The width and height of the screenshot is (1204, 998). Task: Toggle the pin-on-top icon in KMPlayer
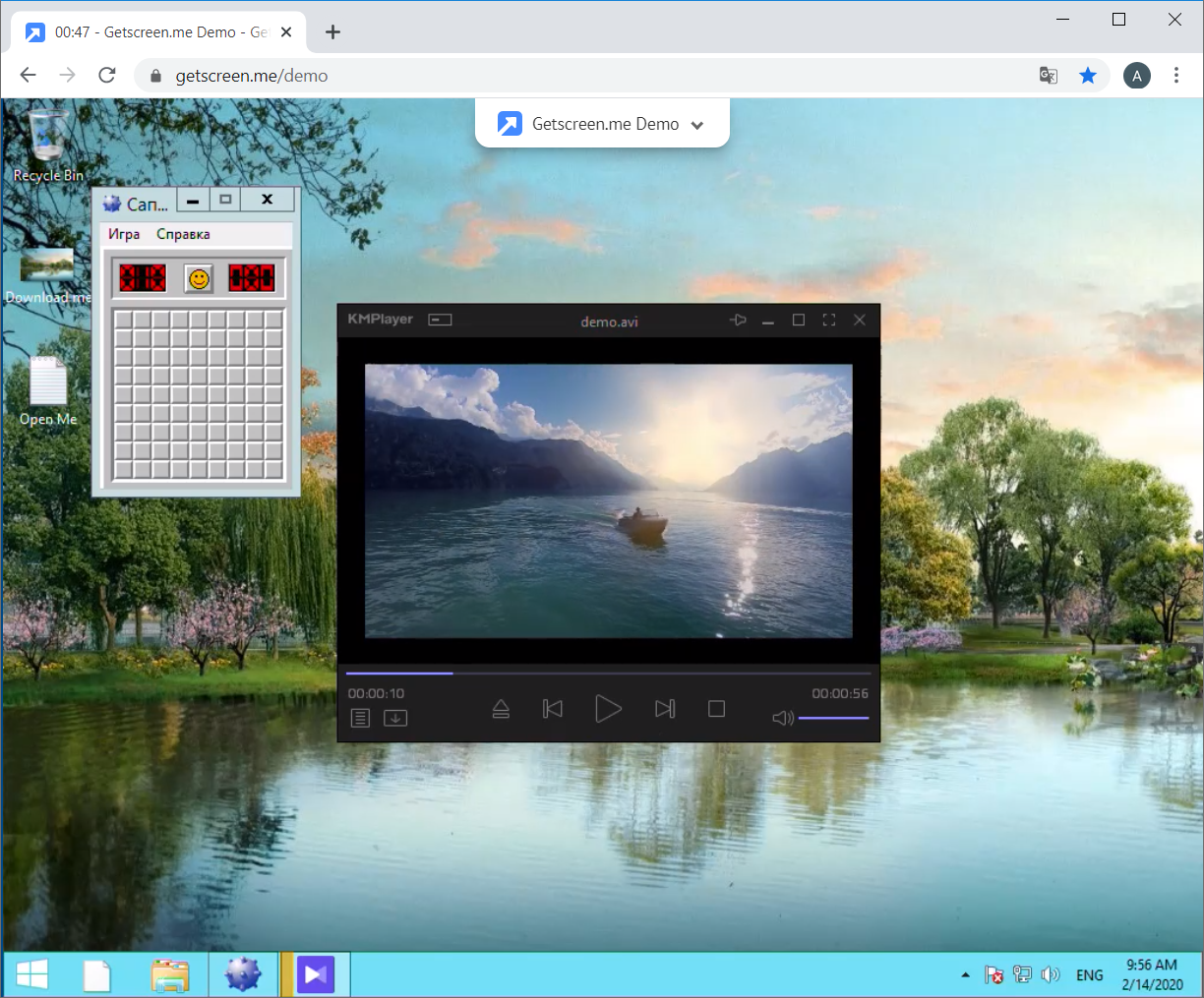738,321
